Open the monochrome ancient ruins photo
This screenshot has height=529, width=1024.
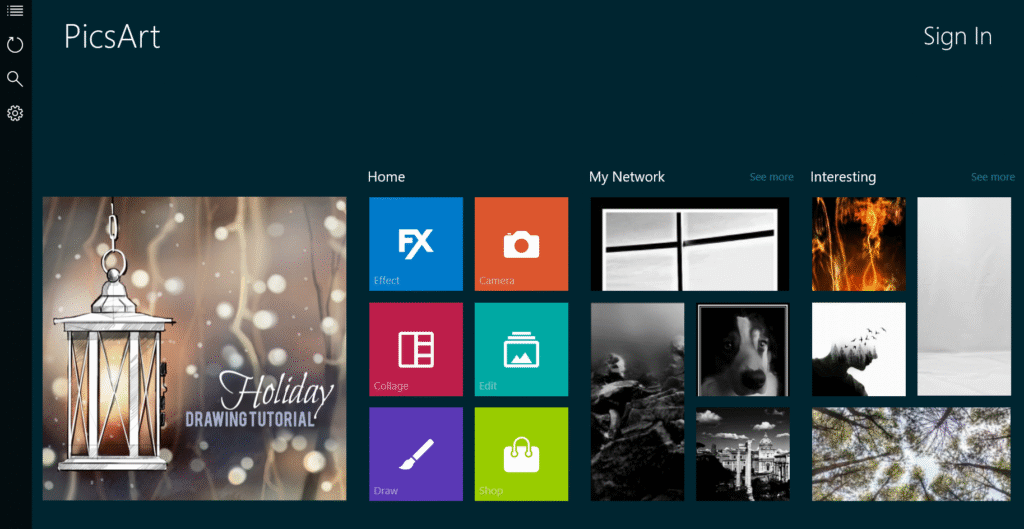pyautogui.click(x=743, y=454)
